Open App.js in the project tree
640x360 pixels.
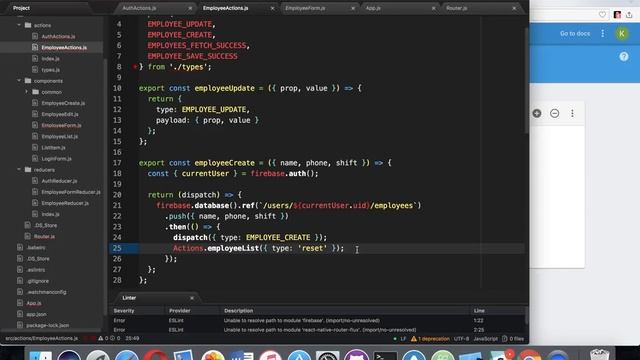coord(33,303)
